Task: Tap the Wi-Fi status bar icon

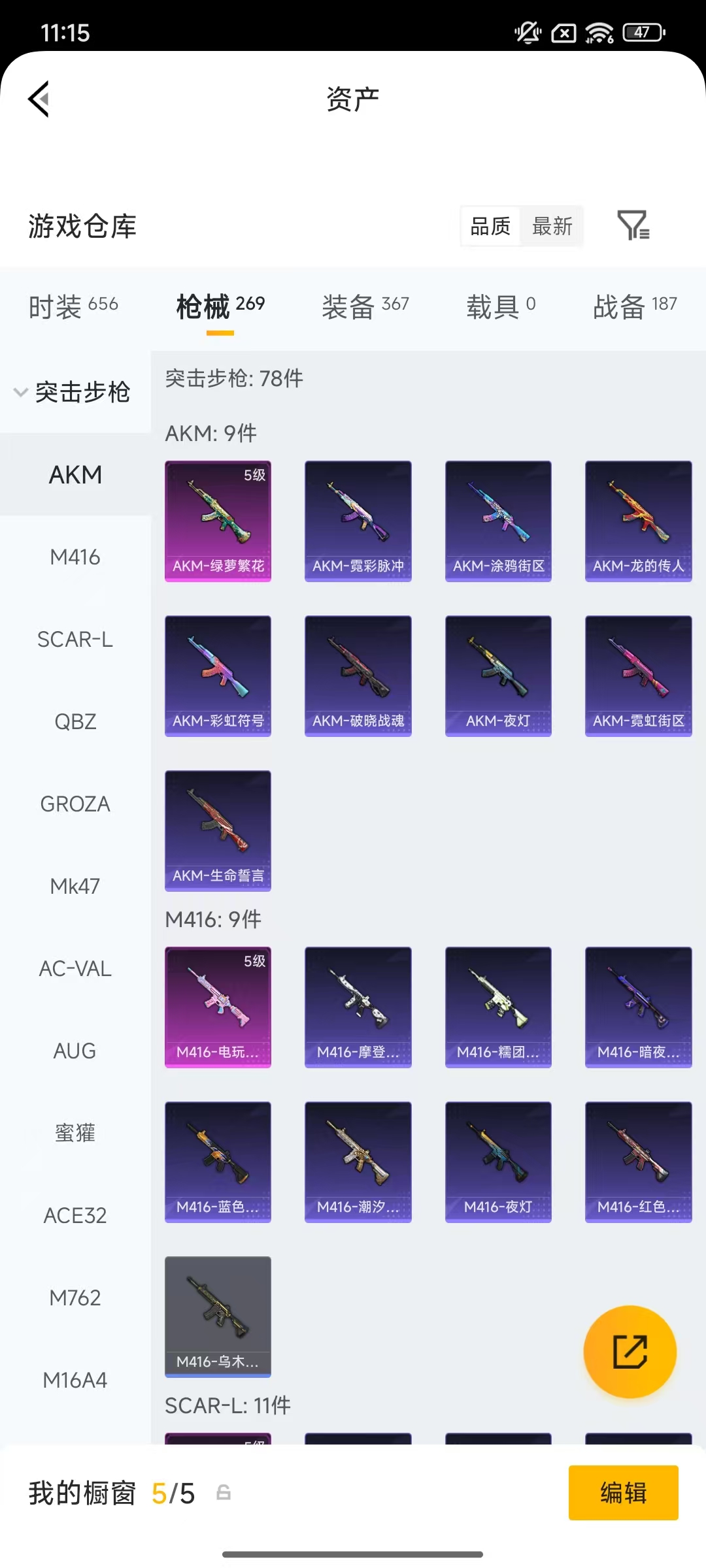Action: point(599,33)
